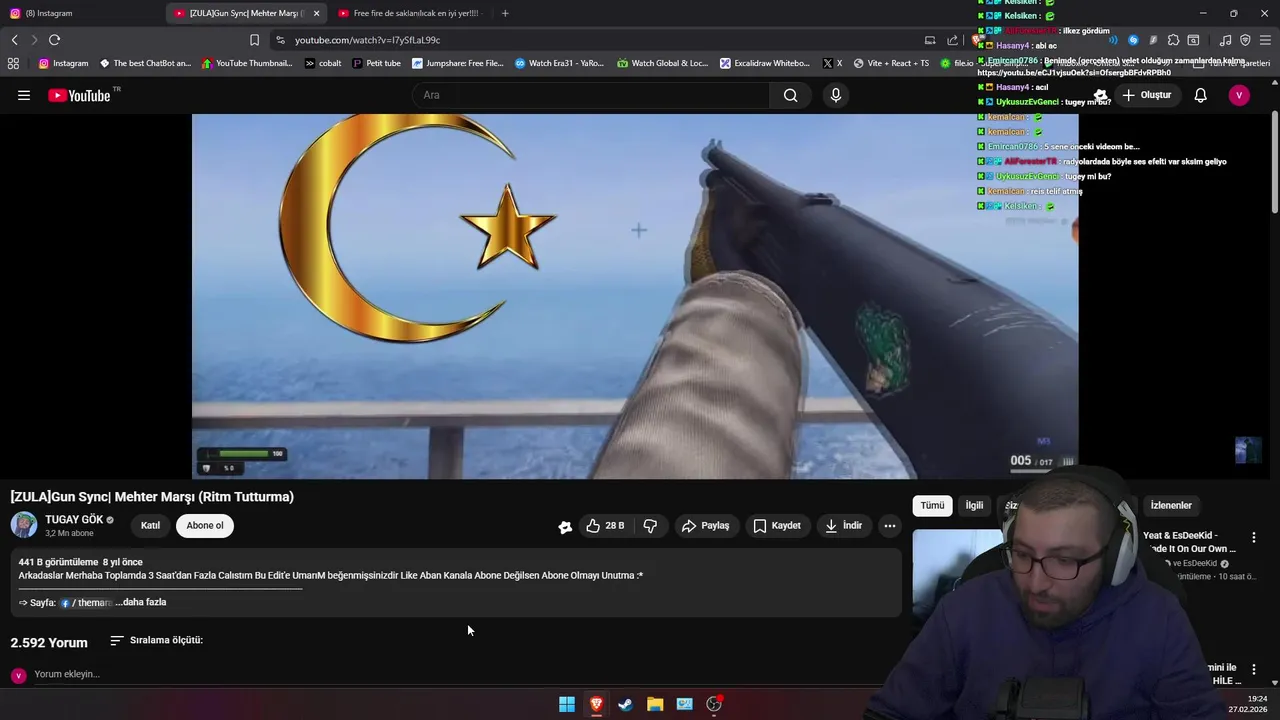Screen dimensions: 1280x720
Task: Open options for Yeat & EsDeeKid video
Action: (x=1253, y=538)
